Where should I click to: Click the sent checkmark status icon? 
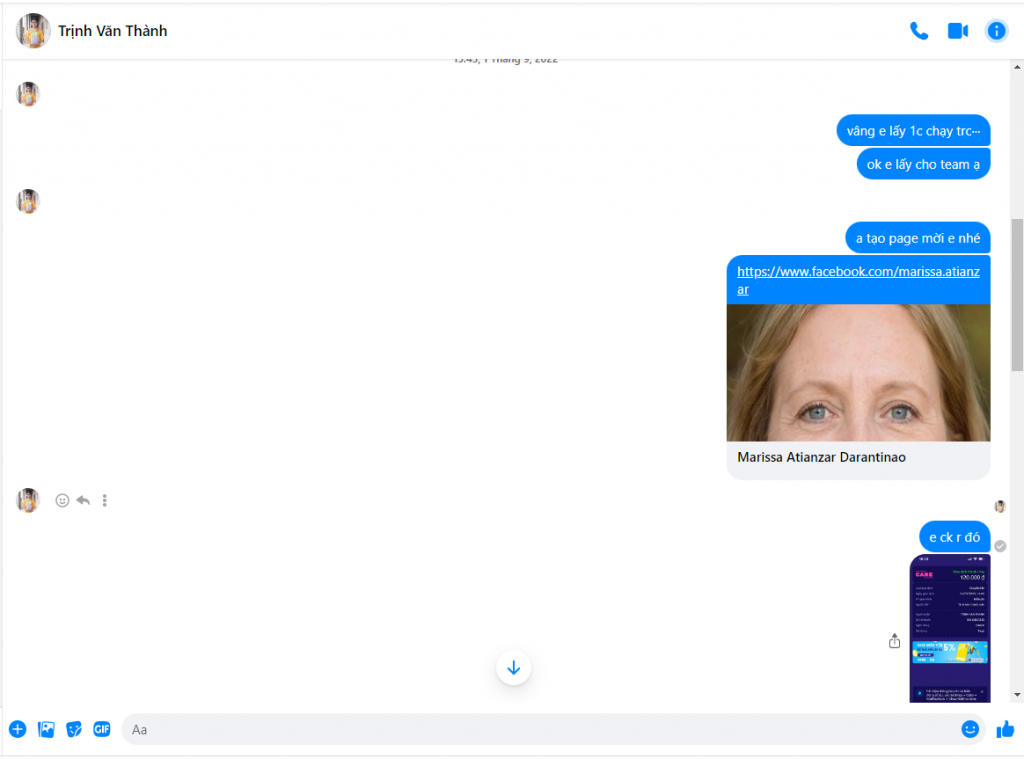[1000, 546]
